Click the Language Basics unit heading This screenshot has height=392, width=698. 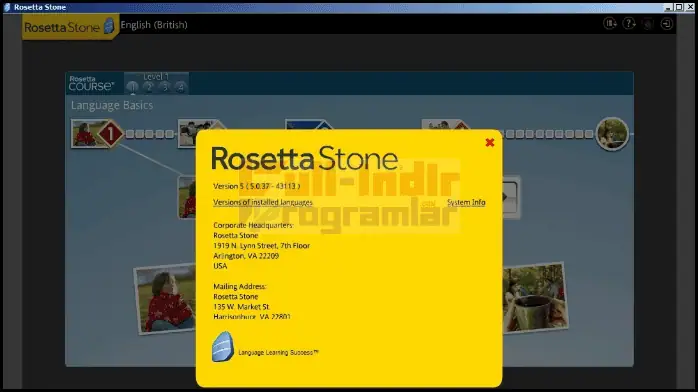[x=112, y=105]
